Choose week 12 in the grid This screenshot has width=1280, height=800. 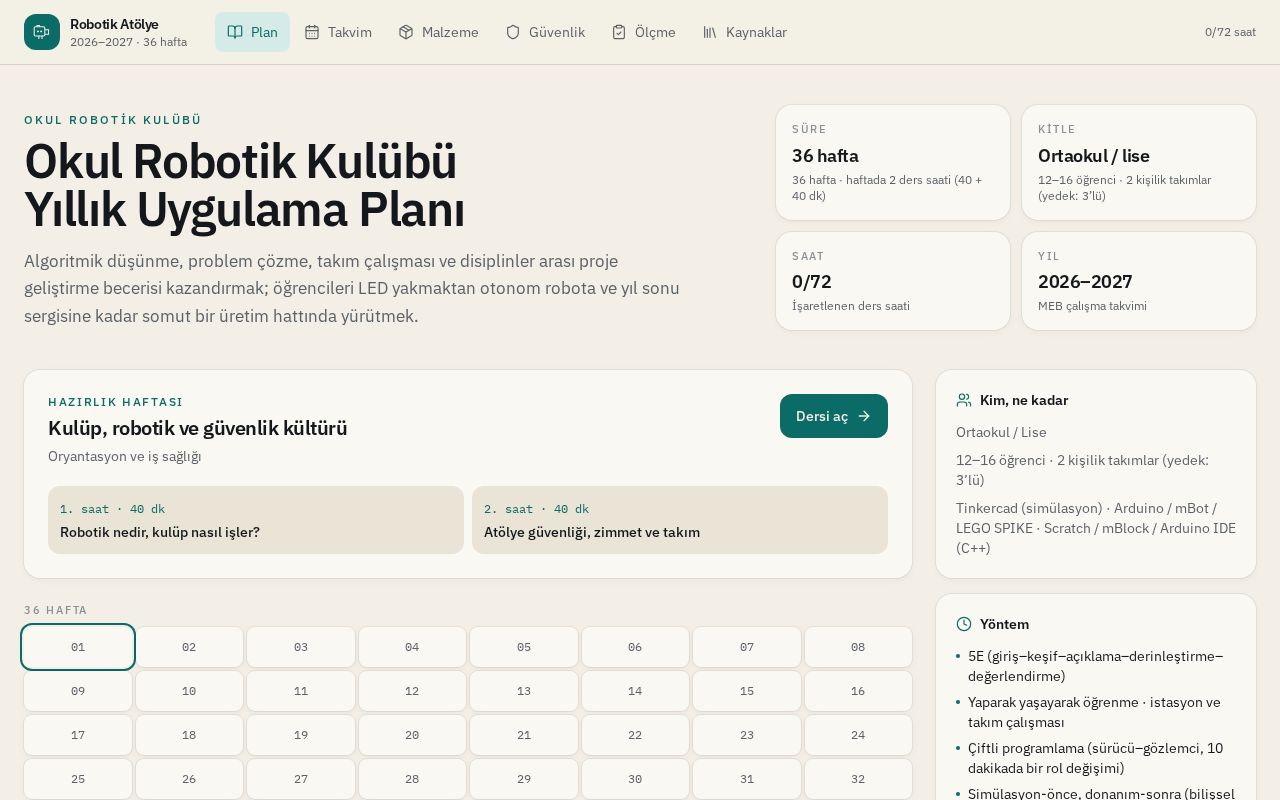point(412,691)
